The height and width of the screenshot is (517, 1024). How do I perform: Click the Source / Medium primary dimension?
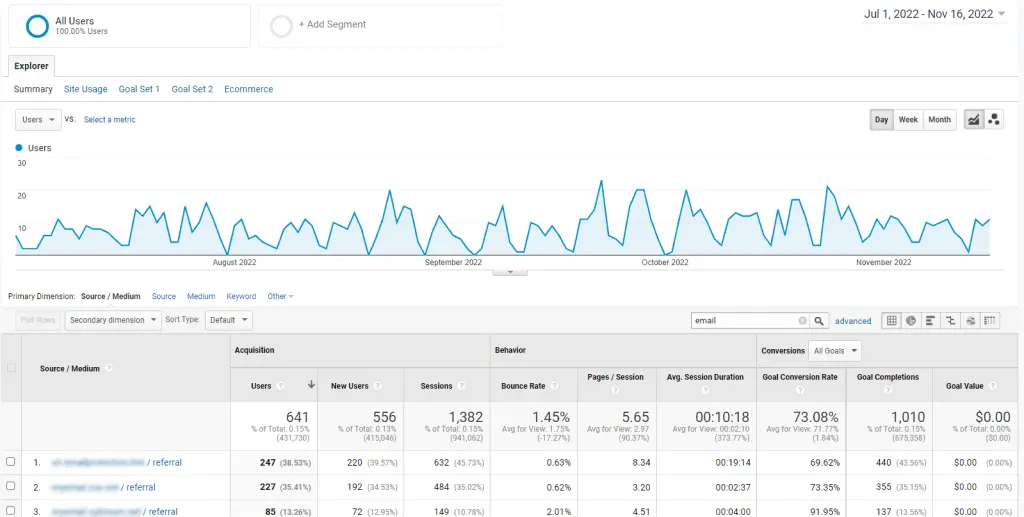tap(110, 296)
